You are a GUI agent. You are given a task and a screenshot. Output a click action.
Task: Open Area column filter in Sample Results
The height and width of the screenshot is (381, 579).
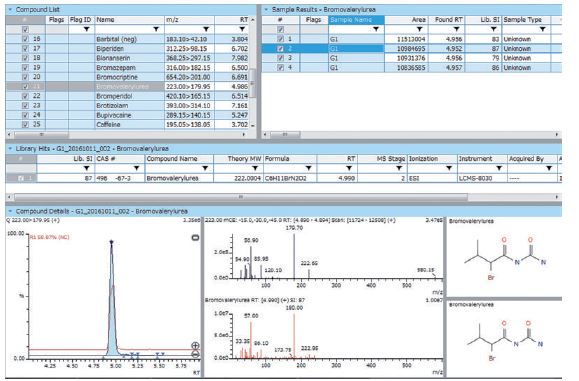pos(419,29)
